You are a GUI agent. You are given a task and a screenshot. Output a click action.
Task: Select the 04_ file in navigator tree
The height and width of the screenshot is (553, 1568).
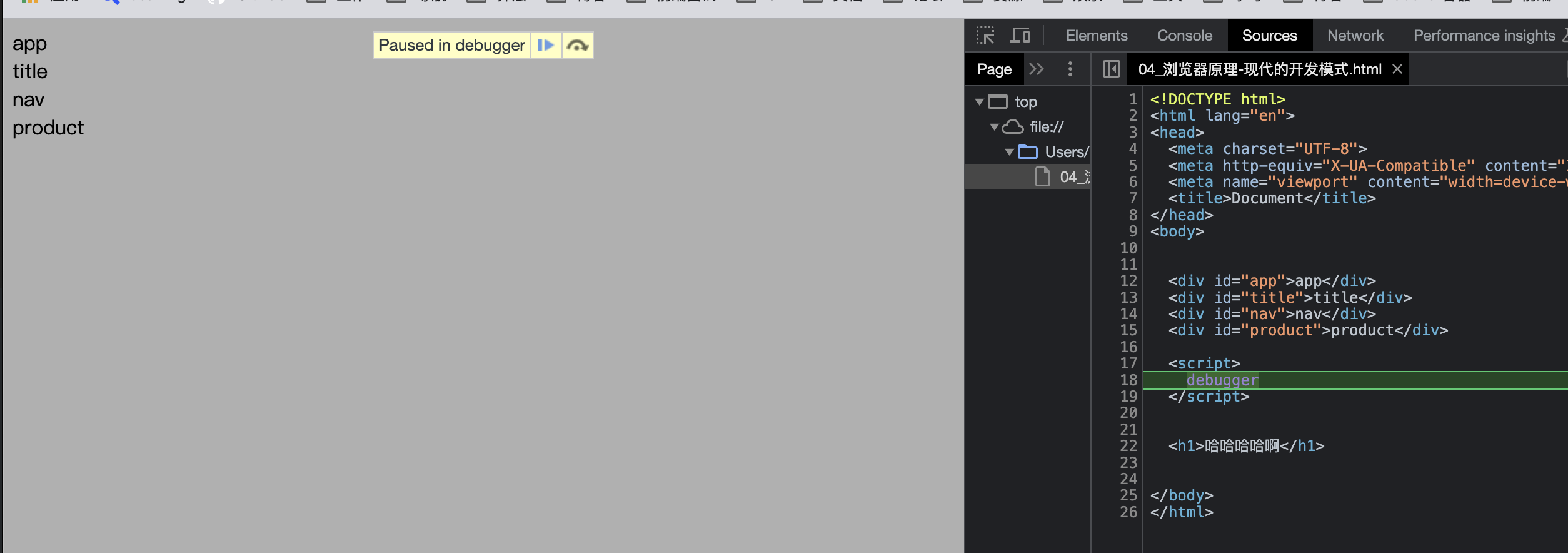click(x=1028, y=176)
